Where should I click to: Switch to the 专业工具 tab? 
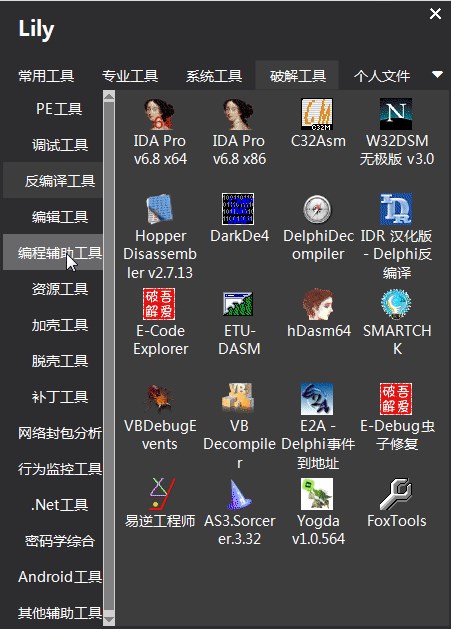pyautogui.click(x=130, y=75)
